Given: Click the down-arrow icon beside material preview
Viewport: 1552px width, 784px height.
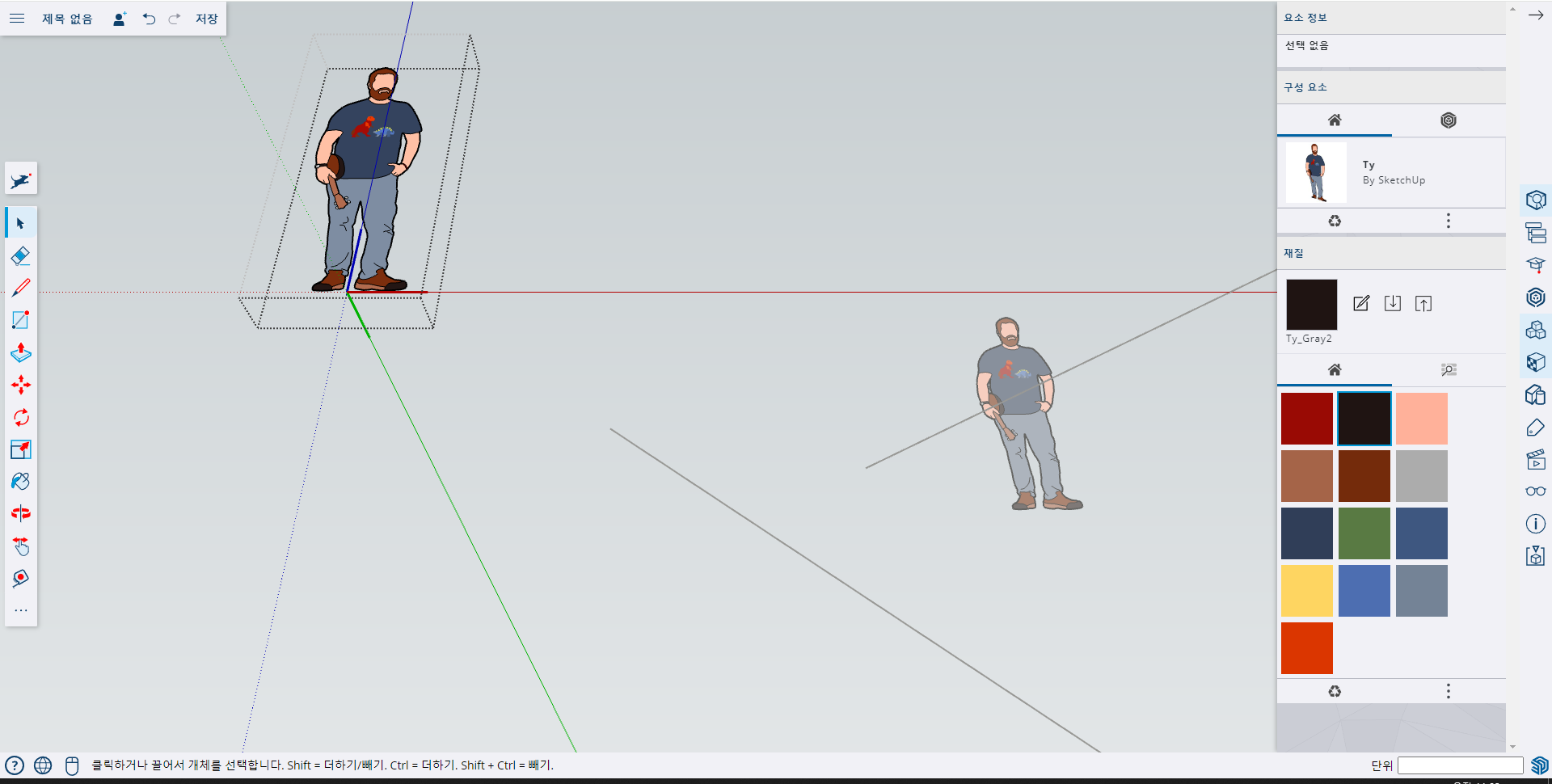Looking at the screenshot, I should click(x=1393, y=303).
